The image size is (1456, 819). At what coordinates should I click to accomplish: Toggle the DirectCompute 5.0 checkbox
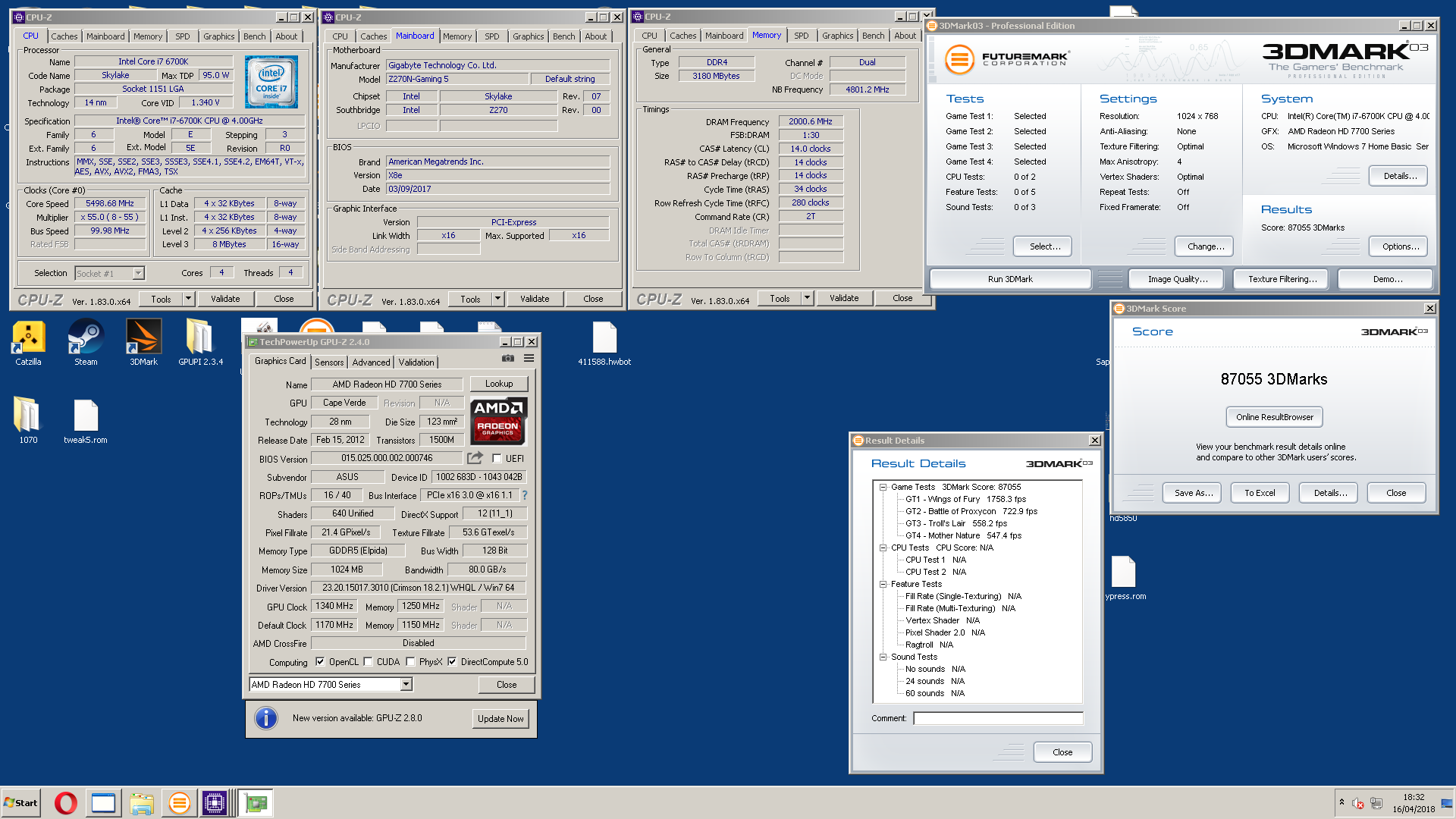tap(452, 661)
